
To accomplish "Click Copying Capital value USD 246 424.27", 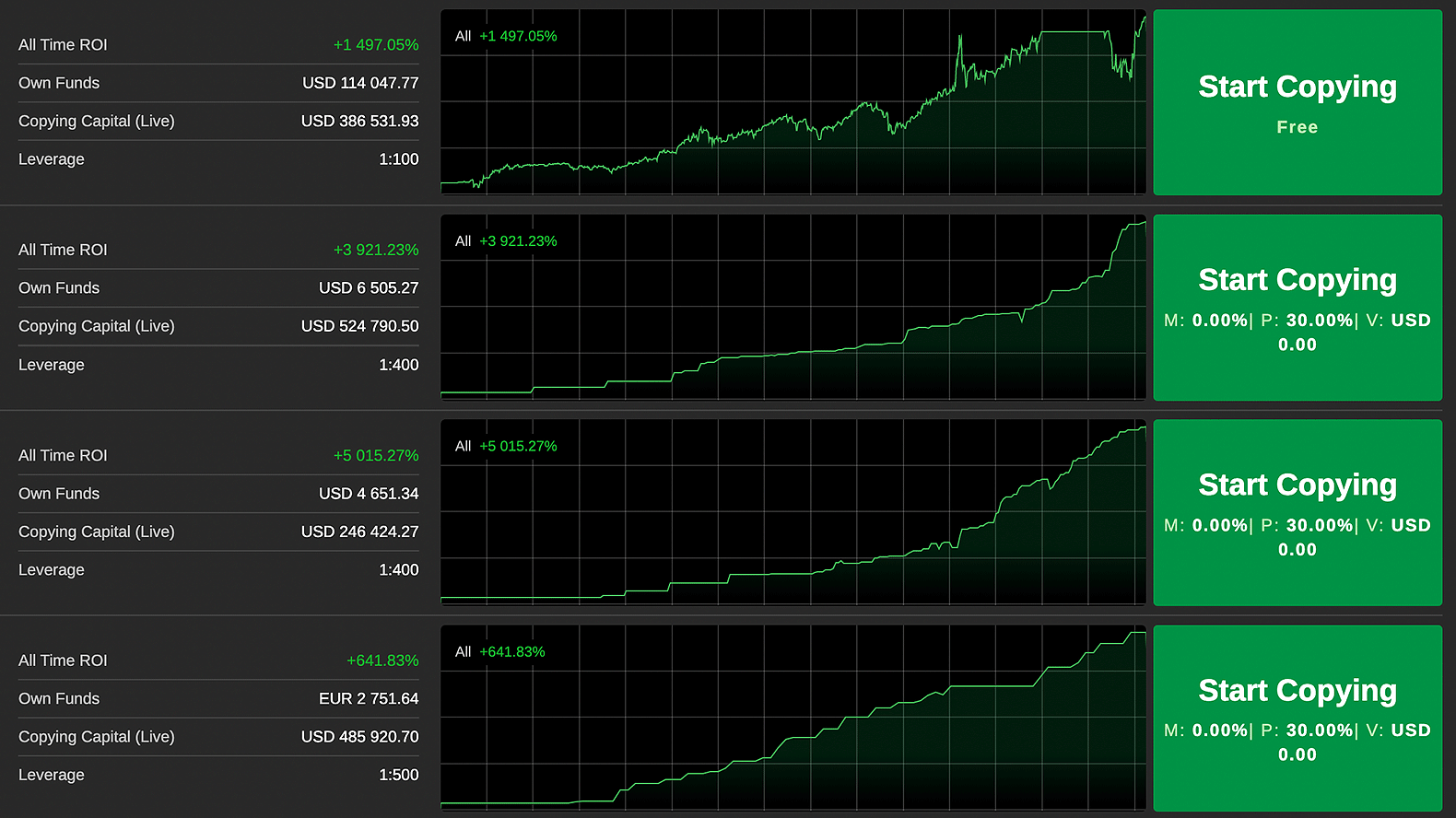I will point(359,532).
